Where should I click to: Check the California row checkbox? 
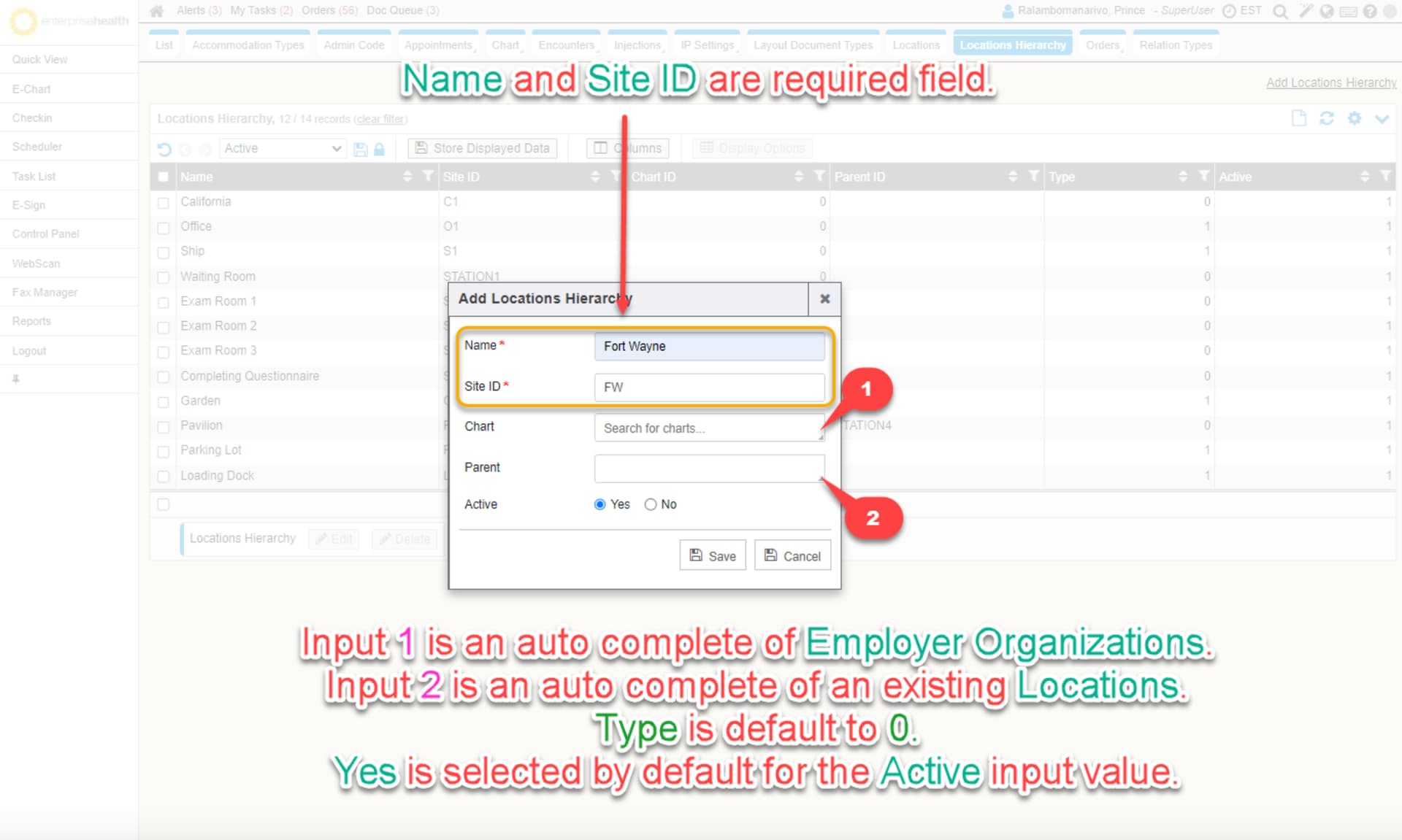pyautogui.click(x=164, y=203)
